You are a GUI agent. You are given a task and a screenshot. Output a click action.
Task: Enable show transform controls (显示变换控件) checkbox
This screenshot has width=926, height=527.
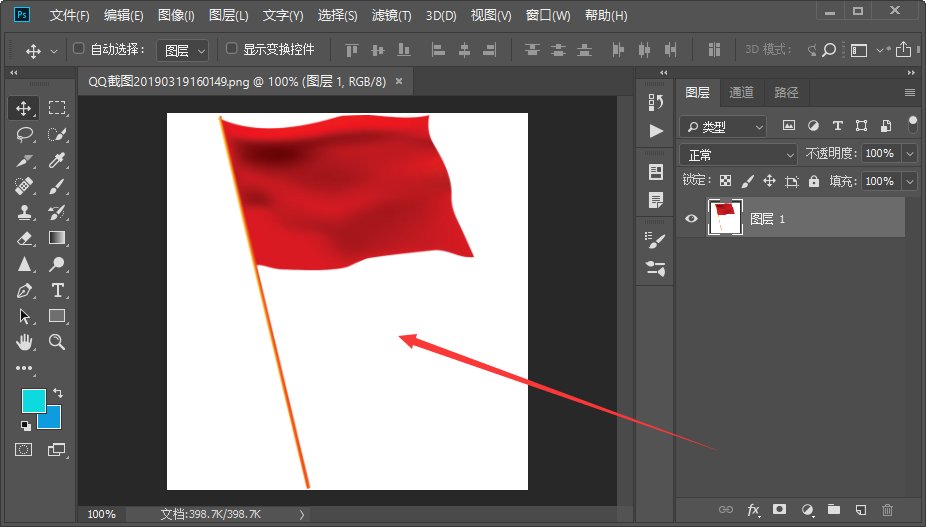point(232,48)
